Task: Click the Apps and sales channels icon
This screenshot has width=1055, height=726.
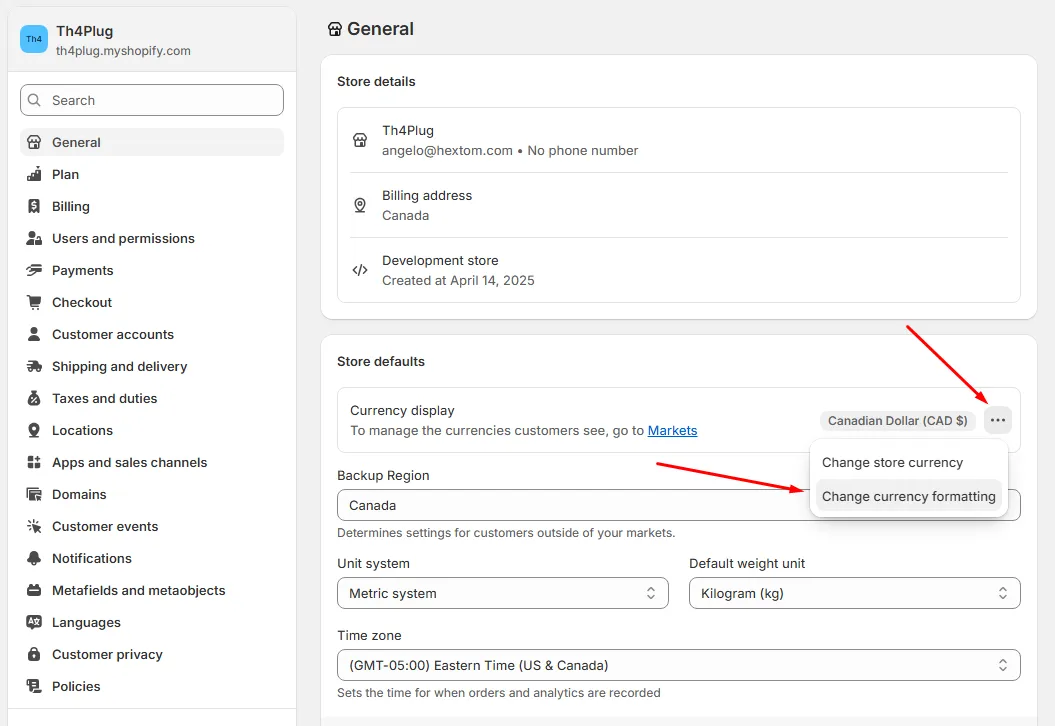Action: pyautogui.click(x=34, y=462)
